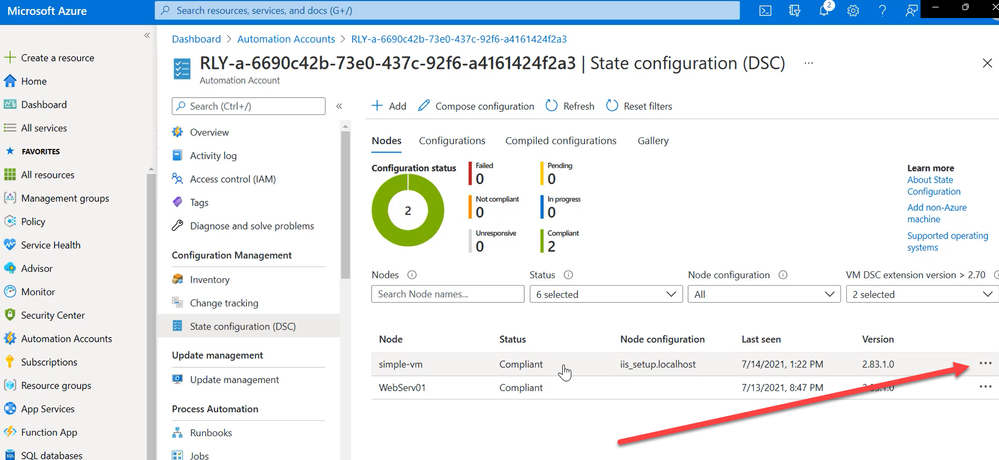Switch to Gallery tab
999x460 pixels.
[653, 141]
